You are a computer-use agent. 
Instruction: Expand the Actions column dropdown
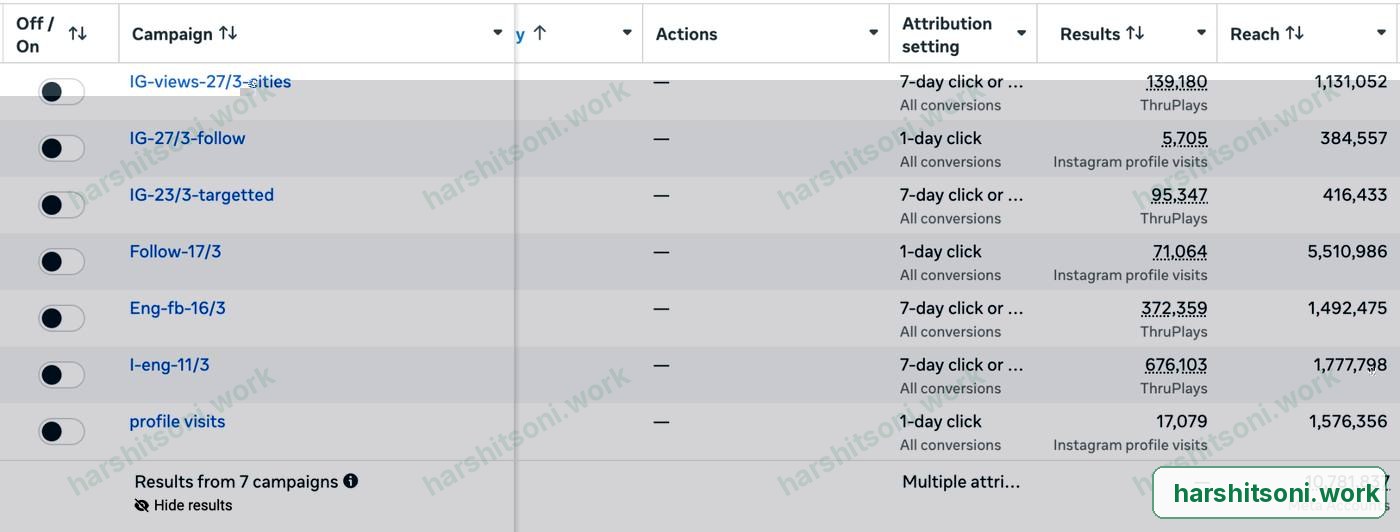tap(874, 33)
